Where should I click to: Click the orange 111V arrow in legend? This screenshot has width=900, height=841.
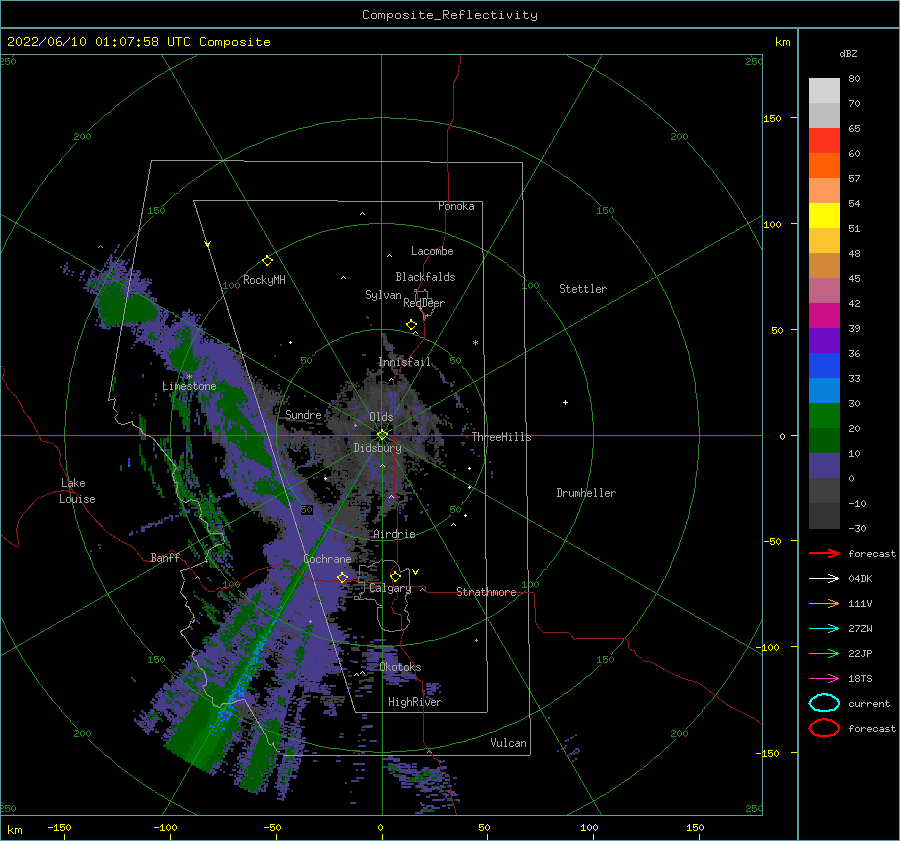(824, 603)
